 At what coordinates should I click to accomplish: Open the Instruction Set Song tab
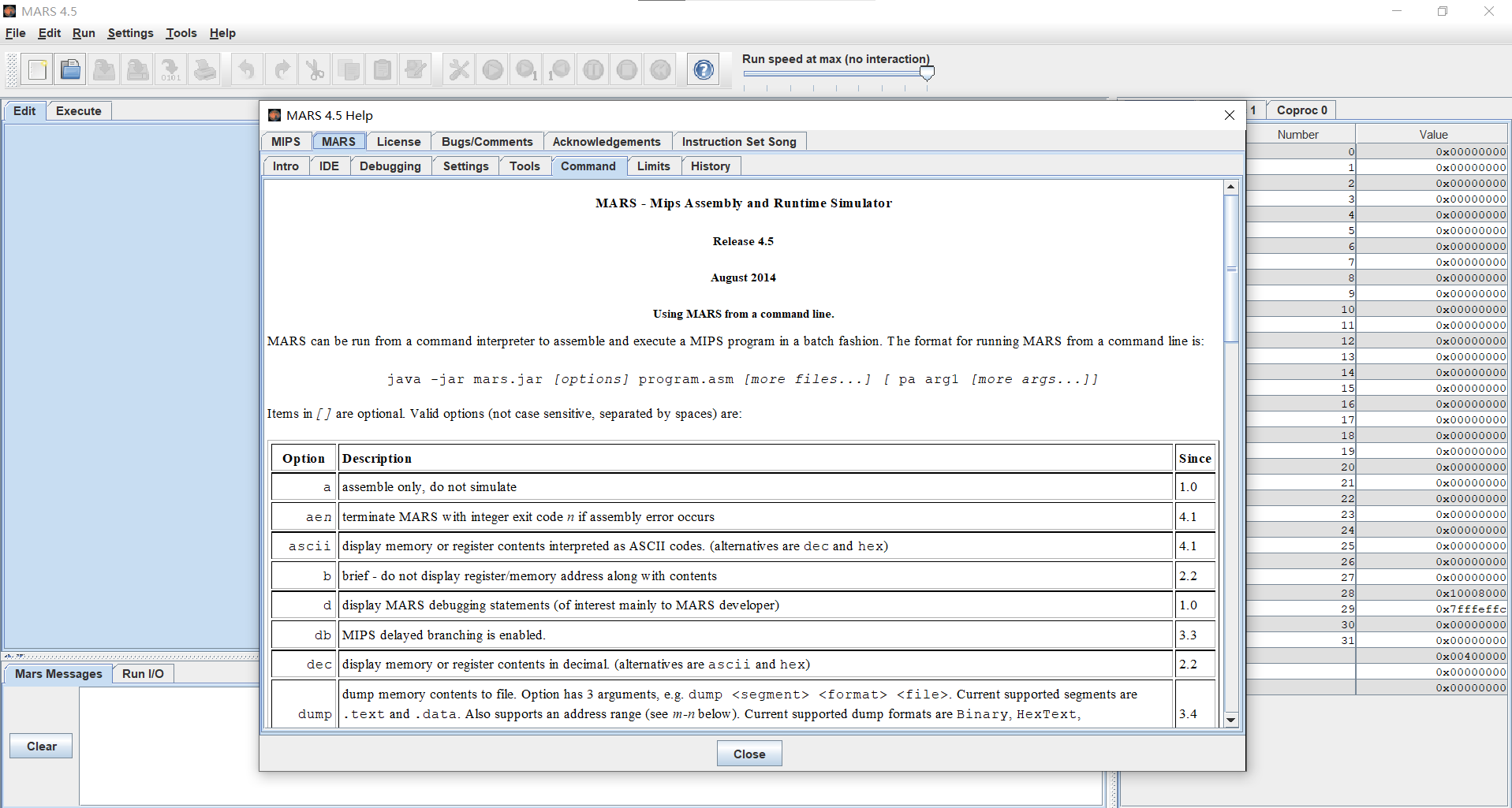(x=739, y=142)
